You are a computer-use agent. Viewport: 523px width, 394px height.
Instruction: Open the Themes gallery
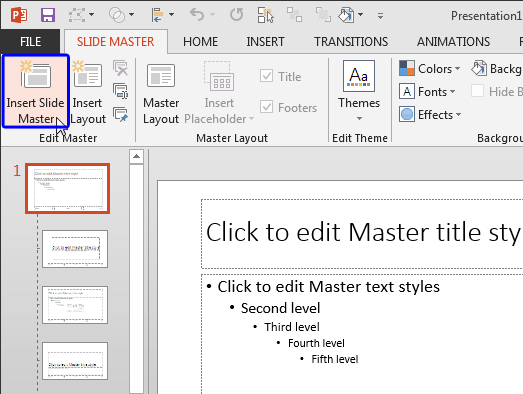[x=359, y=91]
